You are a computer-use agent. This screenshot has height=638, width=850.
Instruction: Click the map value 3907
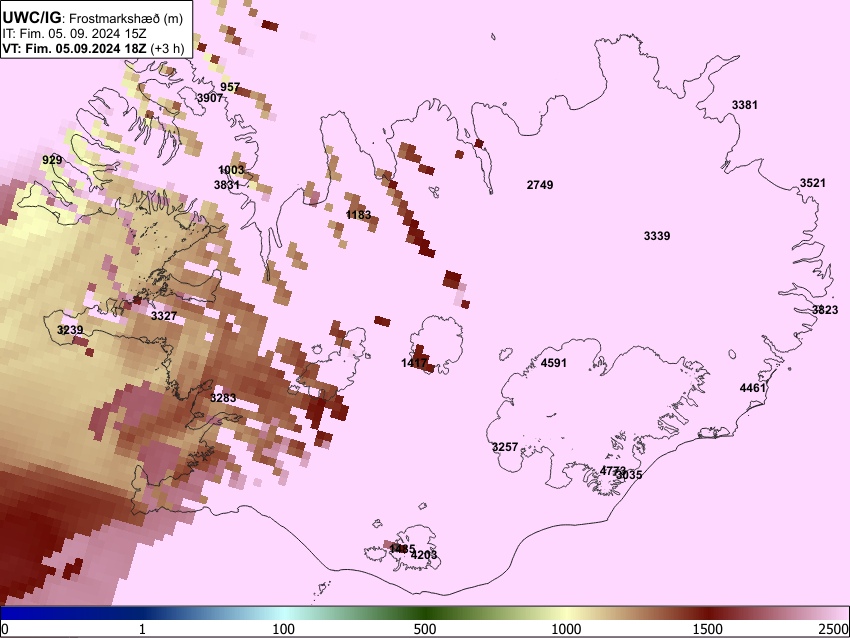(x=210, y=98)
